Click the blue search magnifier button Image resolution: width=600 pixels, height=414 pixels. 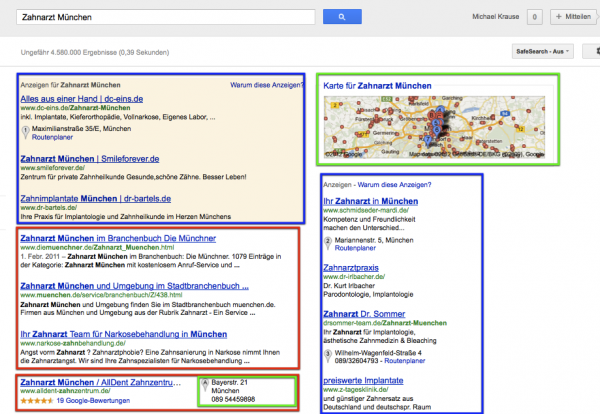pos(342,17)
